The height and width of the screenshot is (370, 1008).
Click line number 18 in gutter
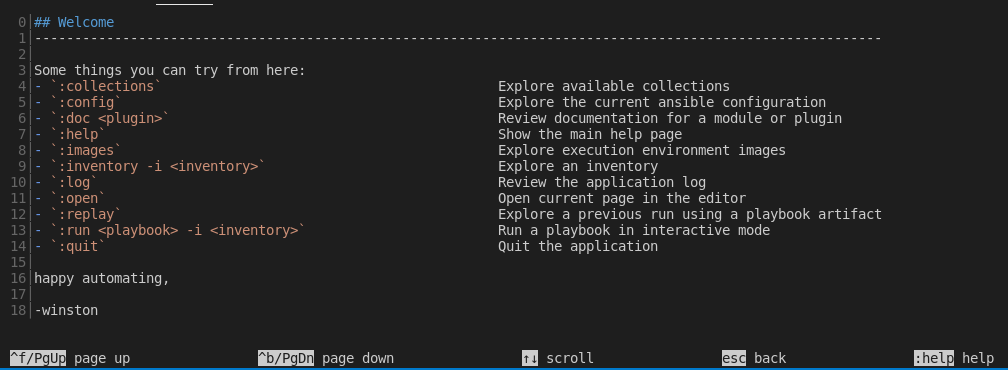[19, 311]
